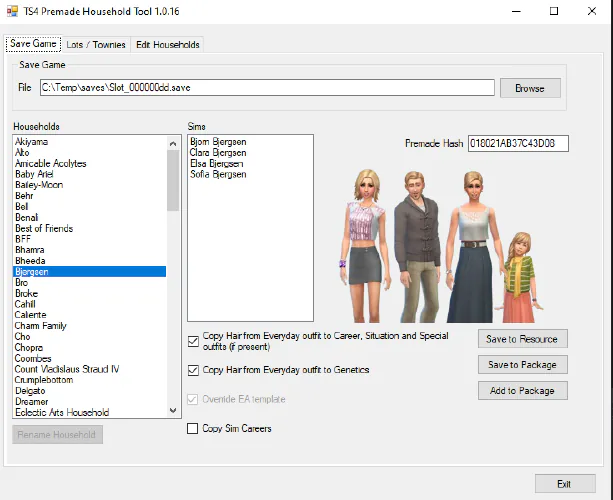Choose Count Vladislaus Straud IV household
Screen dimensions: 613x500
(66, 369)
